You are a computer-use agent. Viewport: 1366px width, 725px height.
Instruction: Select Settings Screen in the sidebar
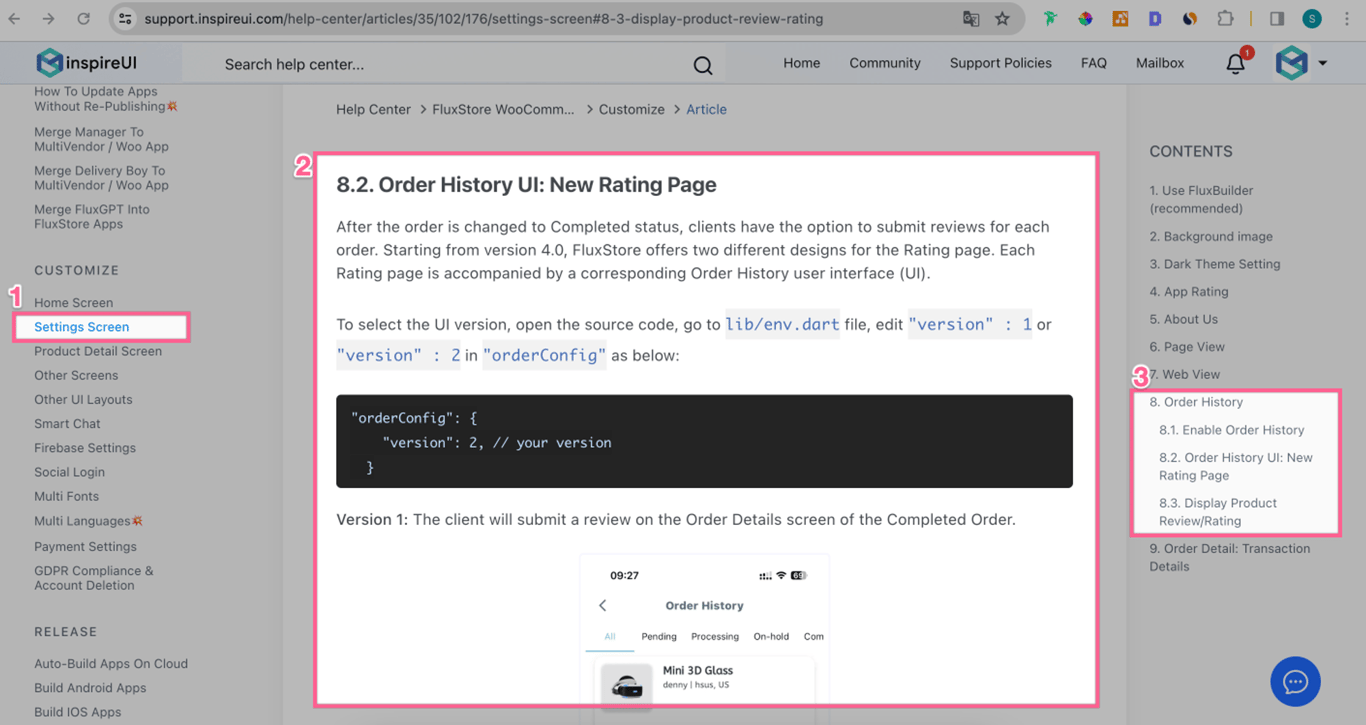point(81,327)
